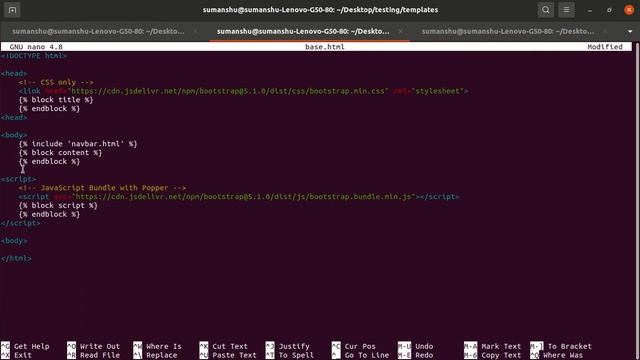Click the <!DOCTYPE html> line
This screenshot has width=640, height=360.
click(34, 56)
